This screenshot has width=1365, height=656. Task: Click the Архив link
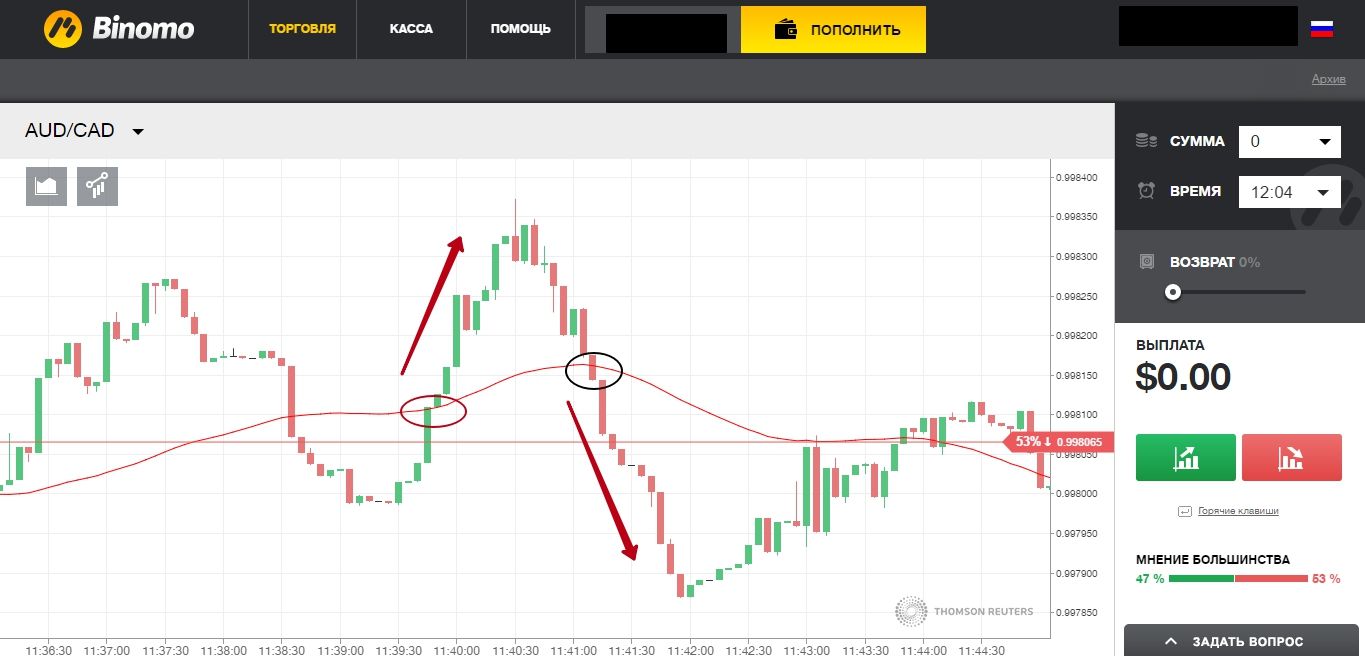pos(1329,80)
